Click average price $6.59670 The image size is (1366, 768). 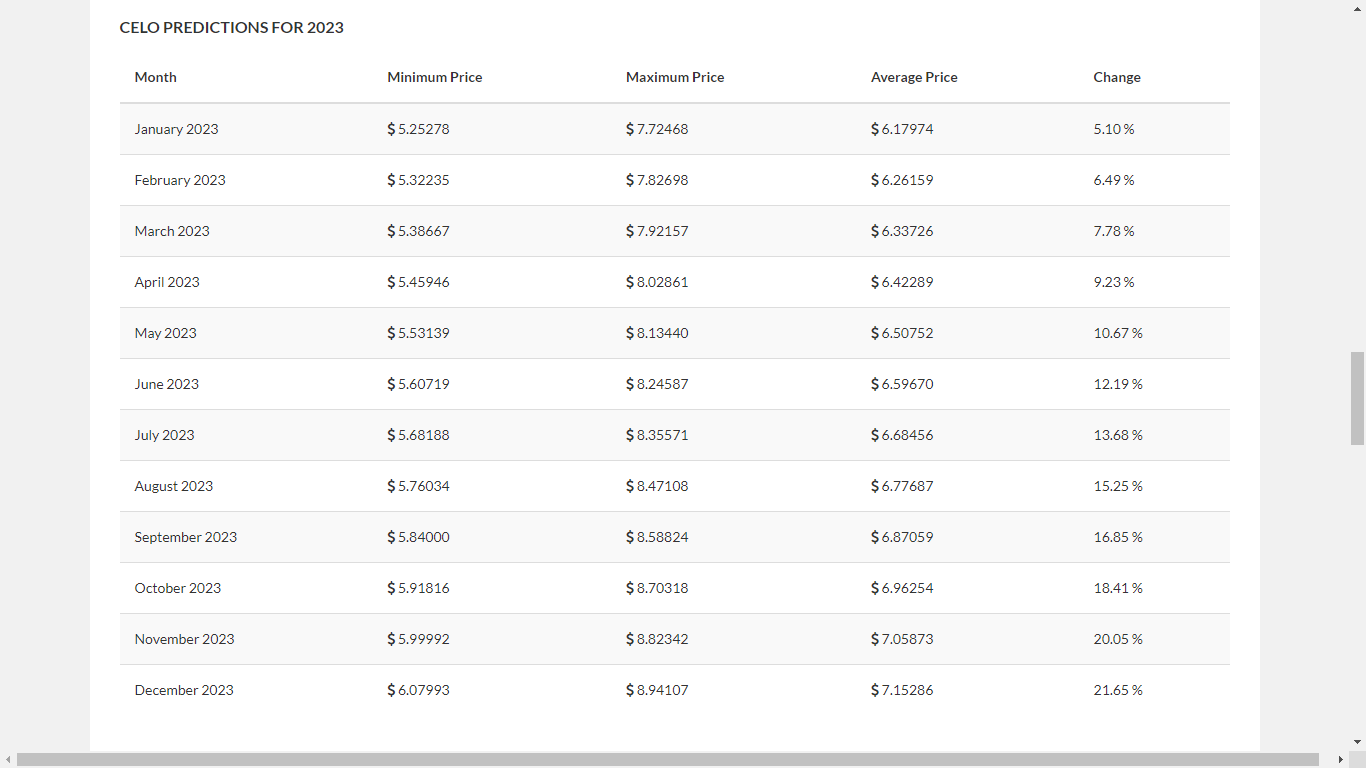tap(902, 384)
